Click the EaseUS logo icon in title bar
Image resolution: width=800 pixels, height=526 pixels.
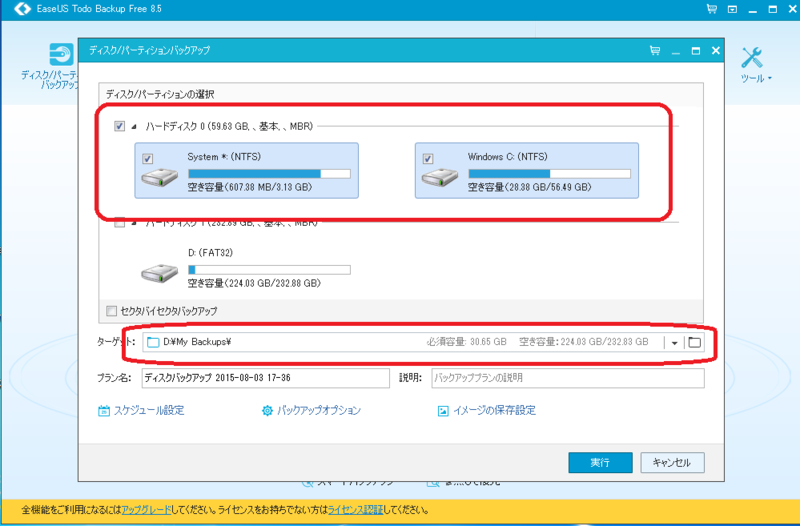click(22, 9)
